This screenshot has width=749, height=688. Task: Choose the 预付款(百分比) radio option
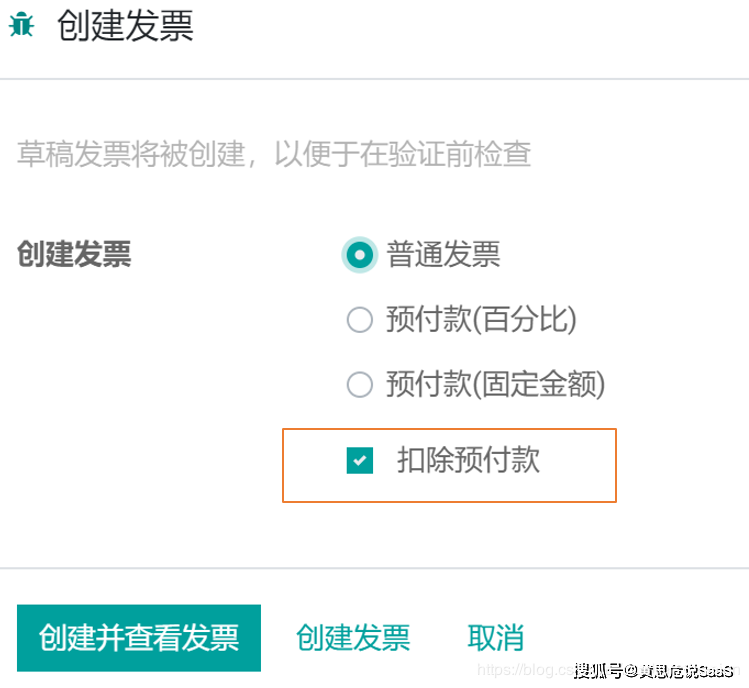(x=359, y=320)
